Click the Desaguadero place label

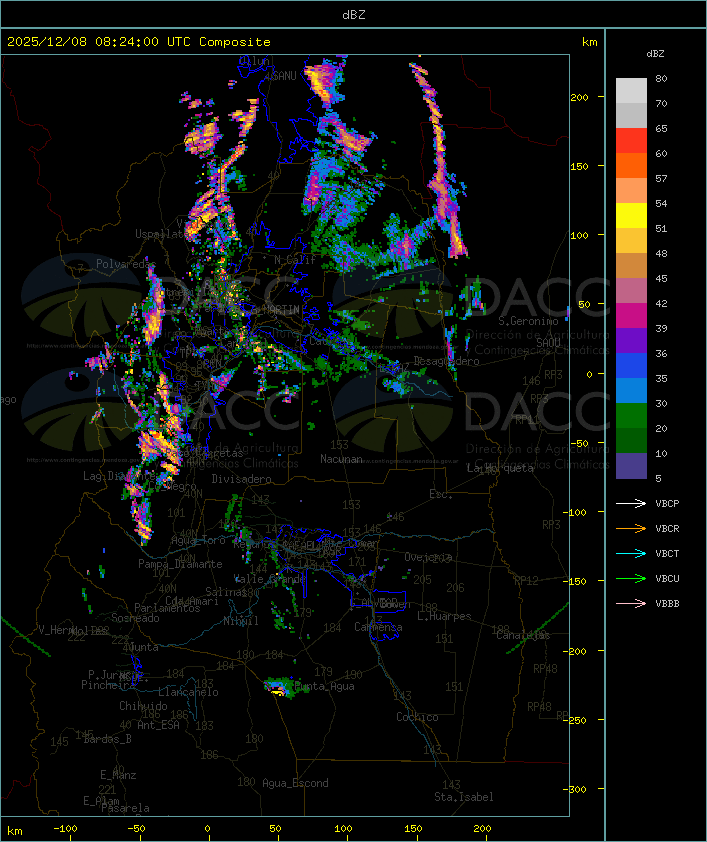tap(446, 361)
